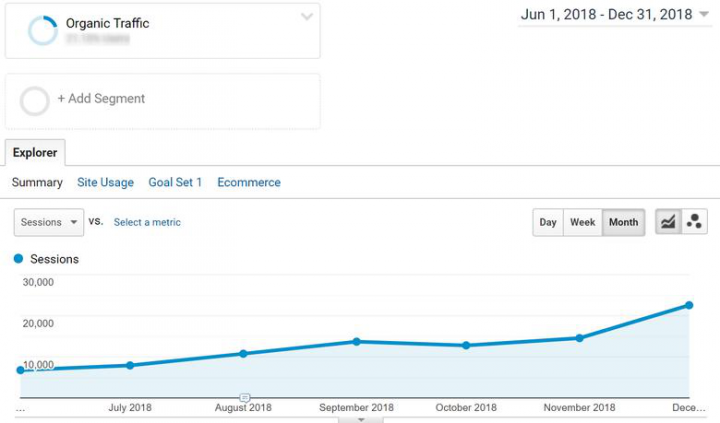Click the 'Select a metric' link

tap(147, 222)
